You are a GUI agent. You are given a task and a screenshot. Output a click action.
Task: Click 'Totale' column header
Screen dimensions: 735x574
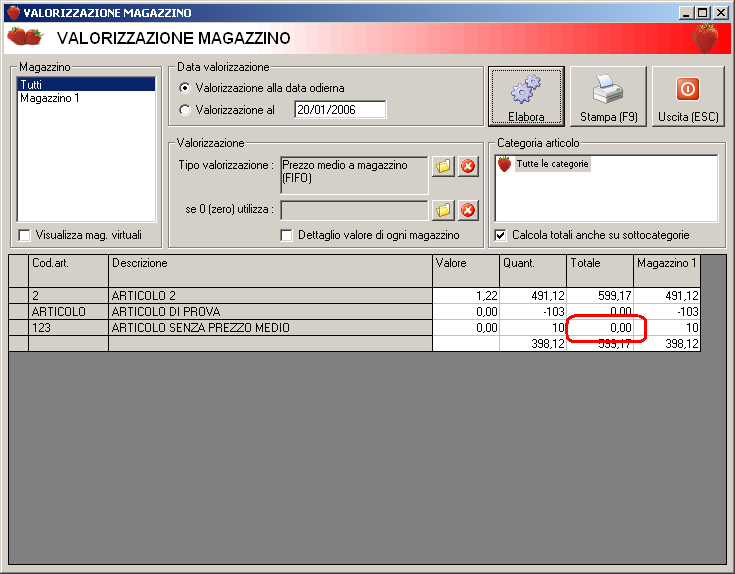[600, 271]
